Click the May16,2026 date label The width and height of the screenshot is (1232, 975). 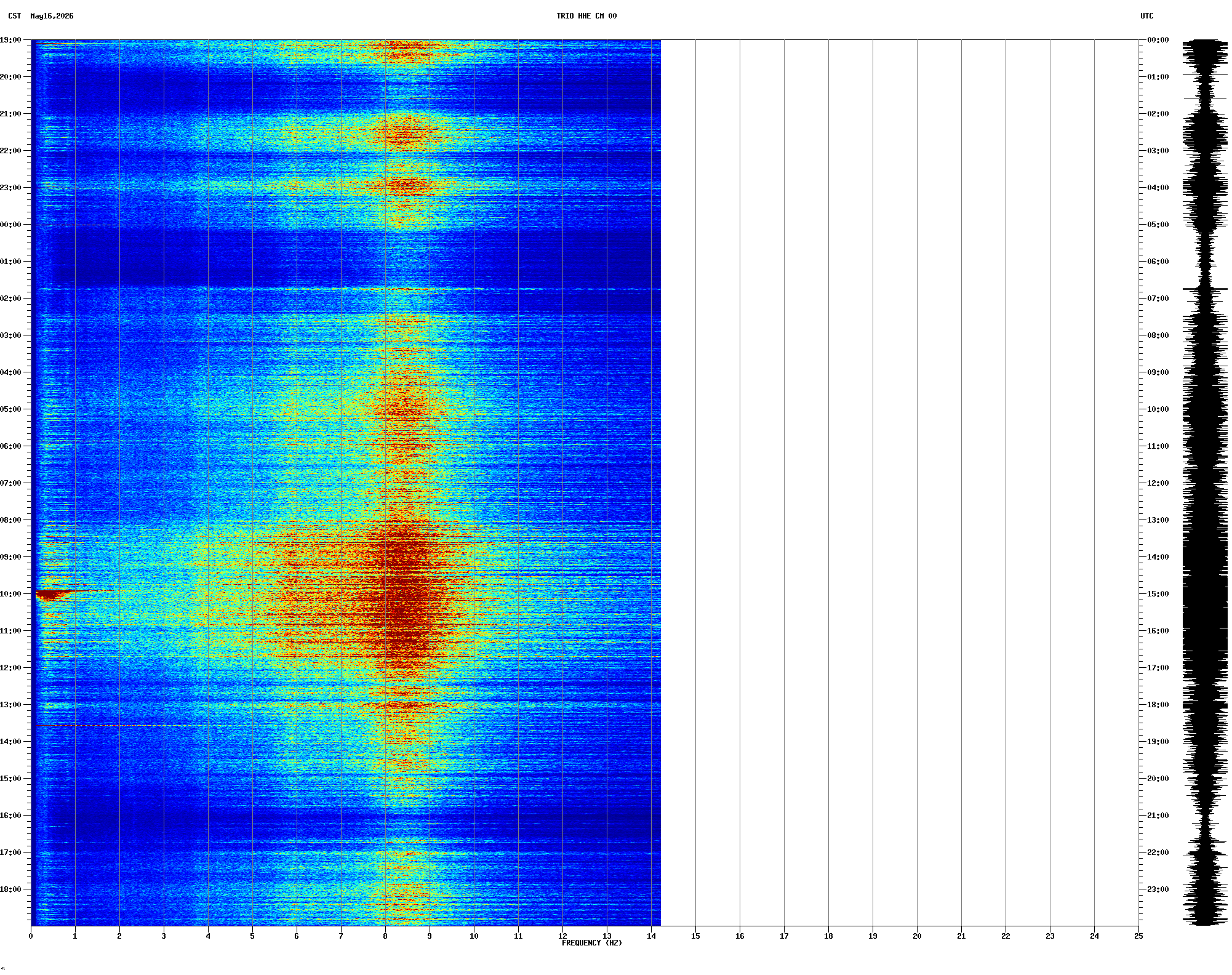tap(52, 16)
